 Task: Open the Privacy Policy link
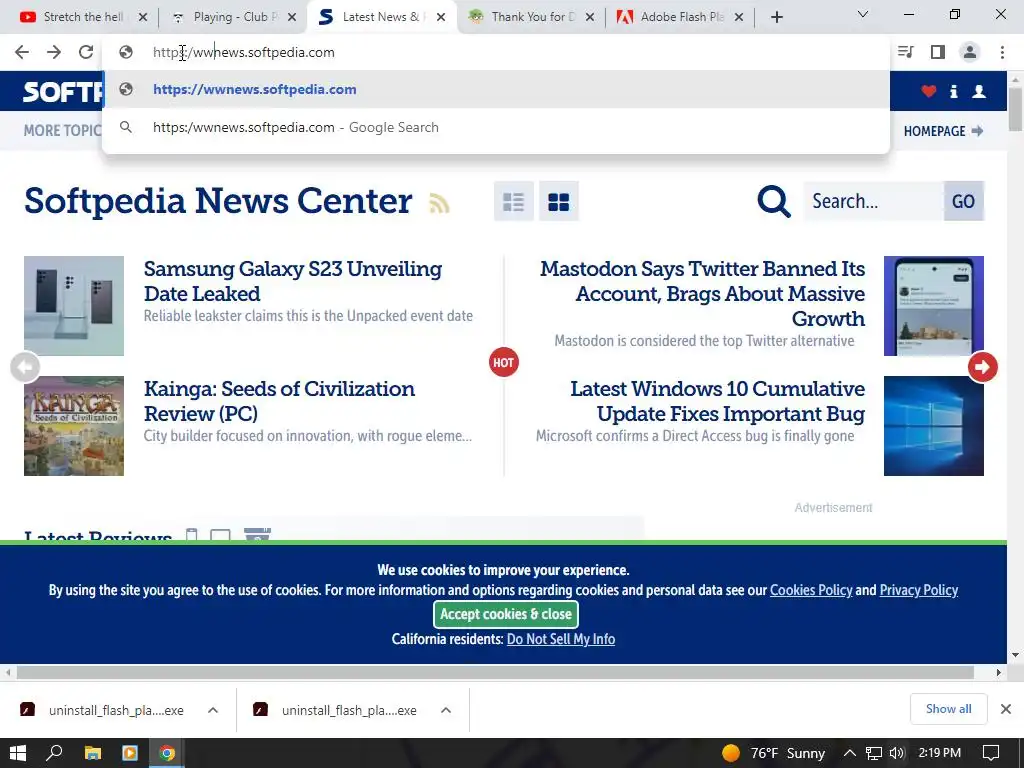pos(918,590)
